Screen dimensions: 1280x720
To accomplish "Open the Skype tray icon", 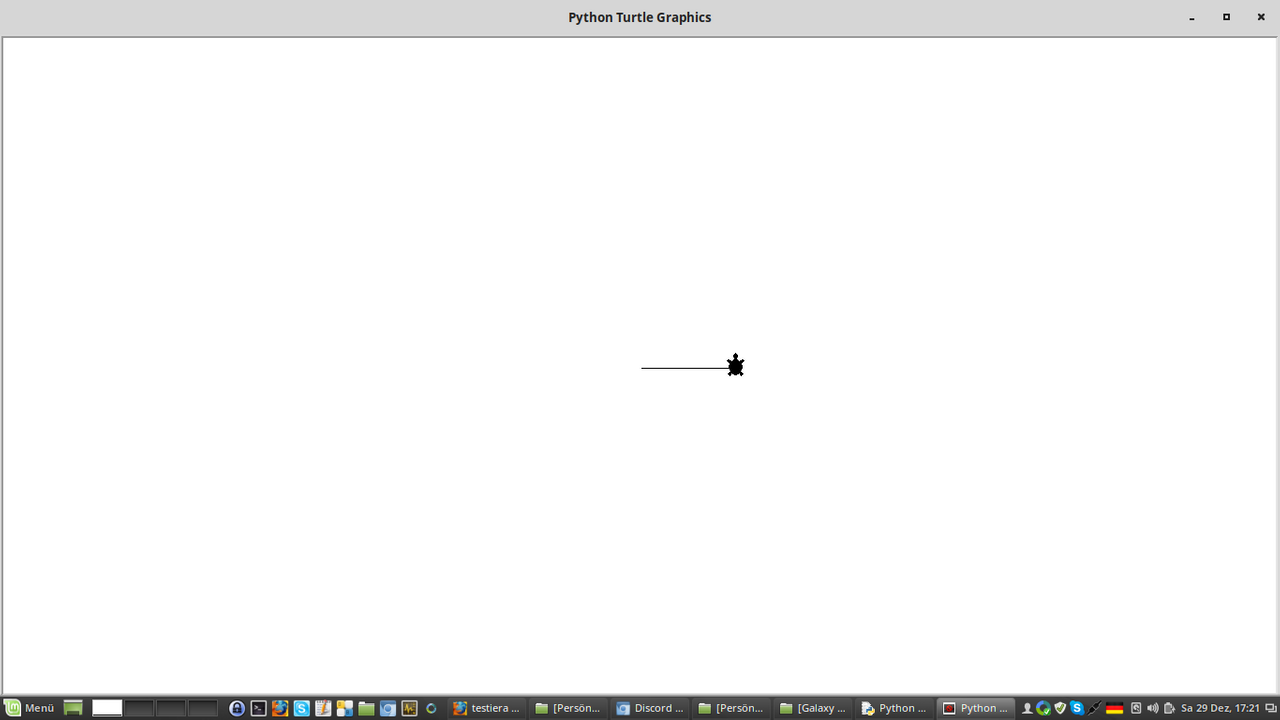I will 1077,708.
